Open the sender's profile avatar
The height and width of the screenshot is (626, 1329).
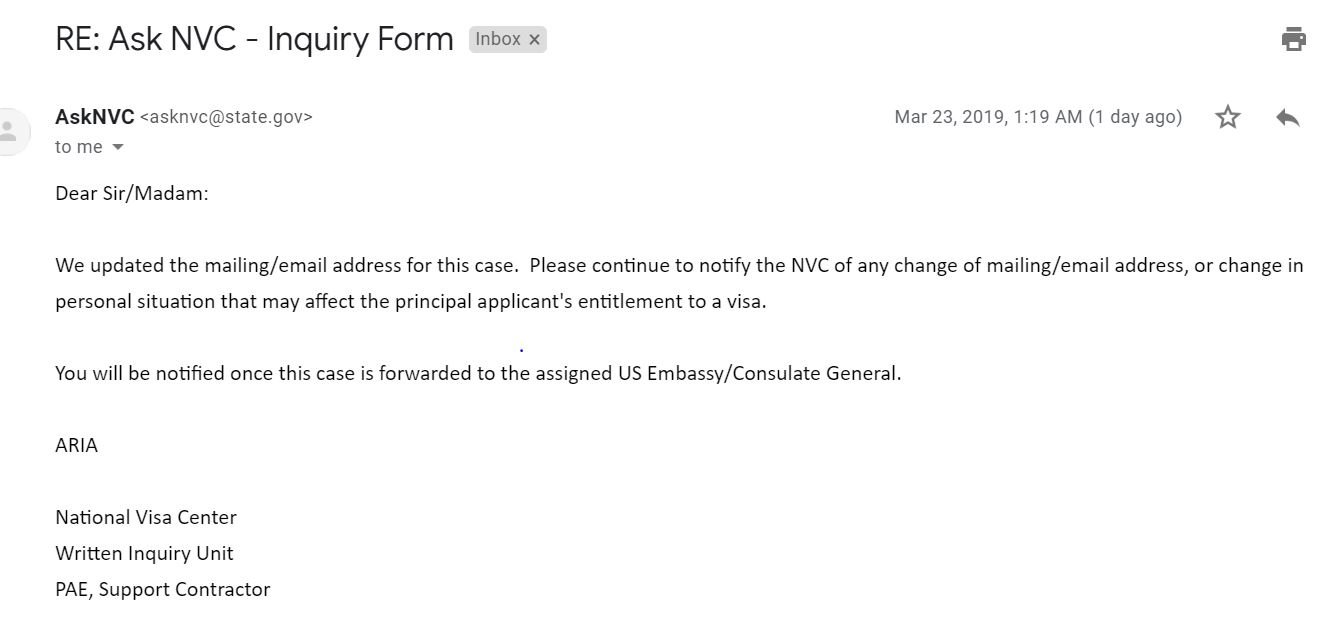[10, 131]
